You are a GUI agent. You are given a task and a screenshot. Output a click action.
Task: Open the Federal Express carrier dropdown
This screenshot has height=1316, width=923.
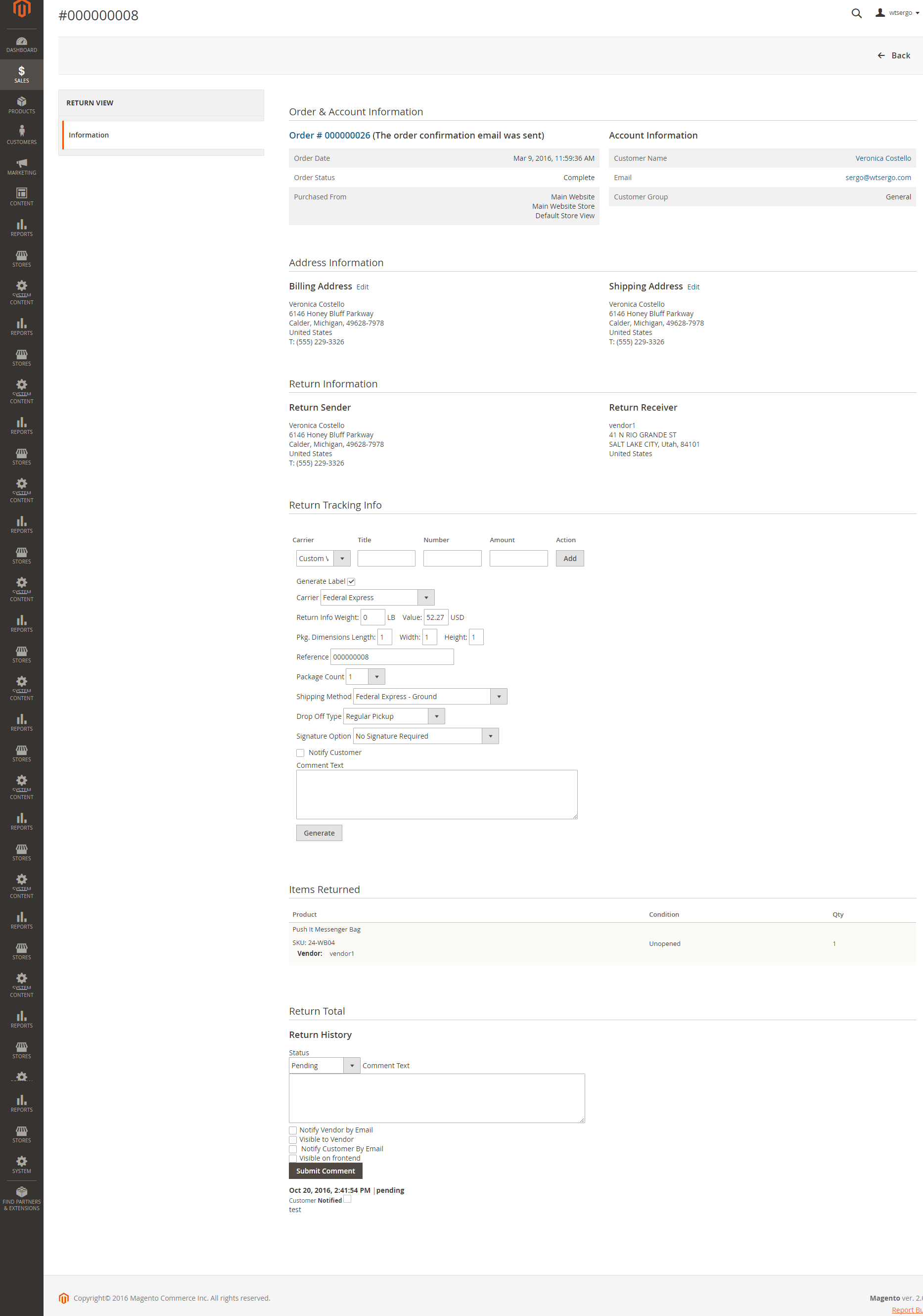pyautogui.click(x=377, y=597)
